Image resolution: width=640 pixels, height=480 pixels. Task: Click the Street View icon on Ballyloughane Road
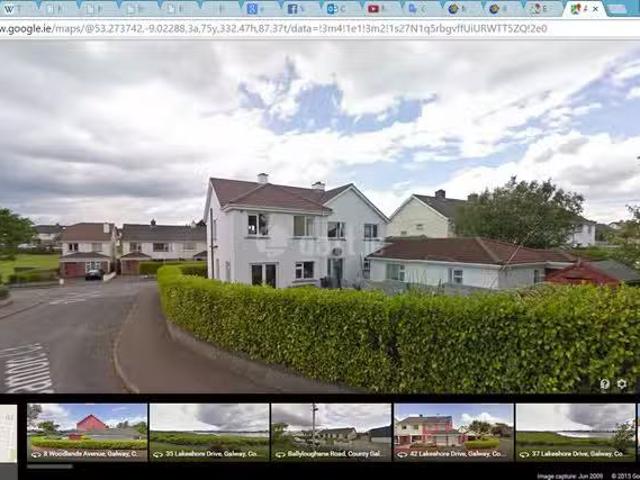tap(280, 454)
